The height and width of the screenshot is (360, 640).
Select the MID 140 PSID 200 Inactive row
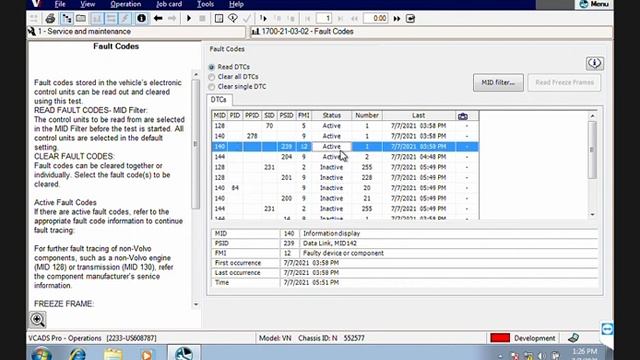pyautogui.click(x=345, y=198)
